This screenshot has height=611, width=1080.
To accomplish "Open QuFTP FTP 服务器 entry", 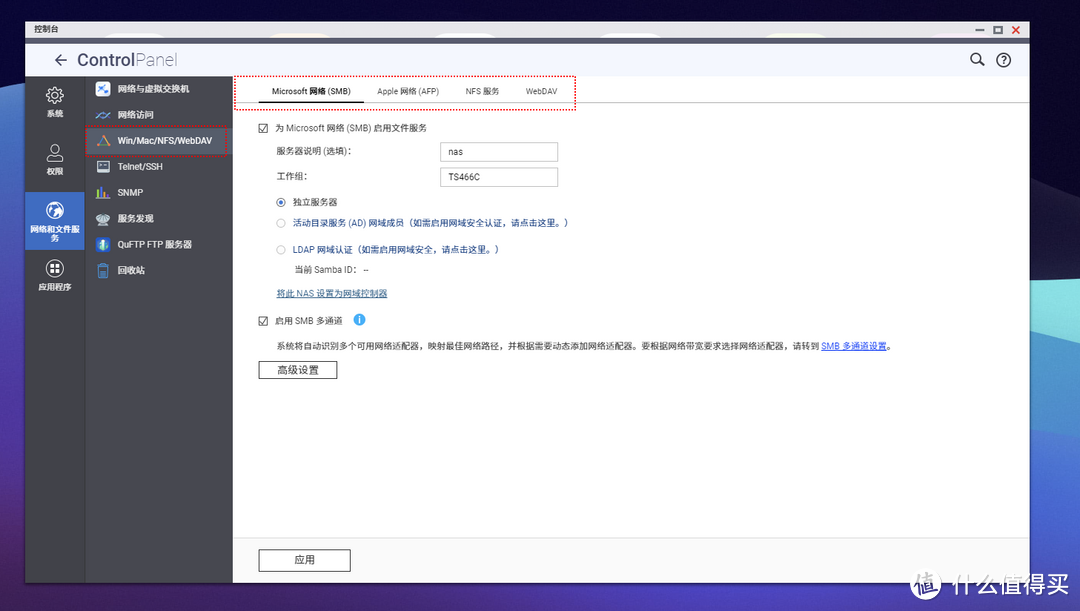I will point(159,245).
